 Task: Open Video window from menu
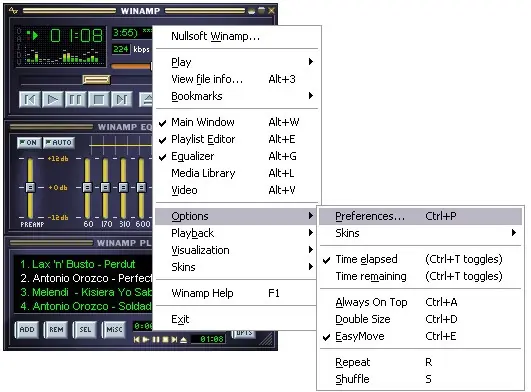[236, 190]
